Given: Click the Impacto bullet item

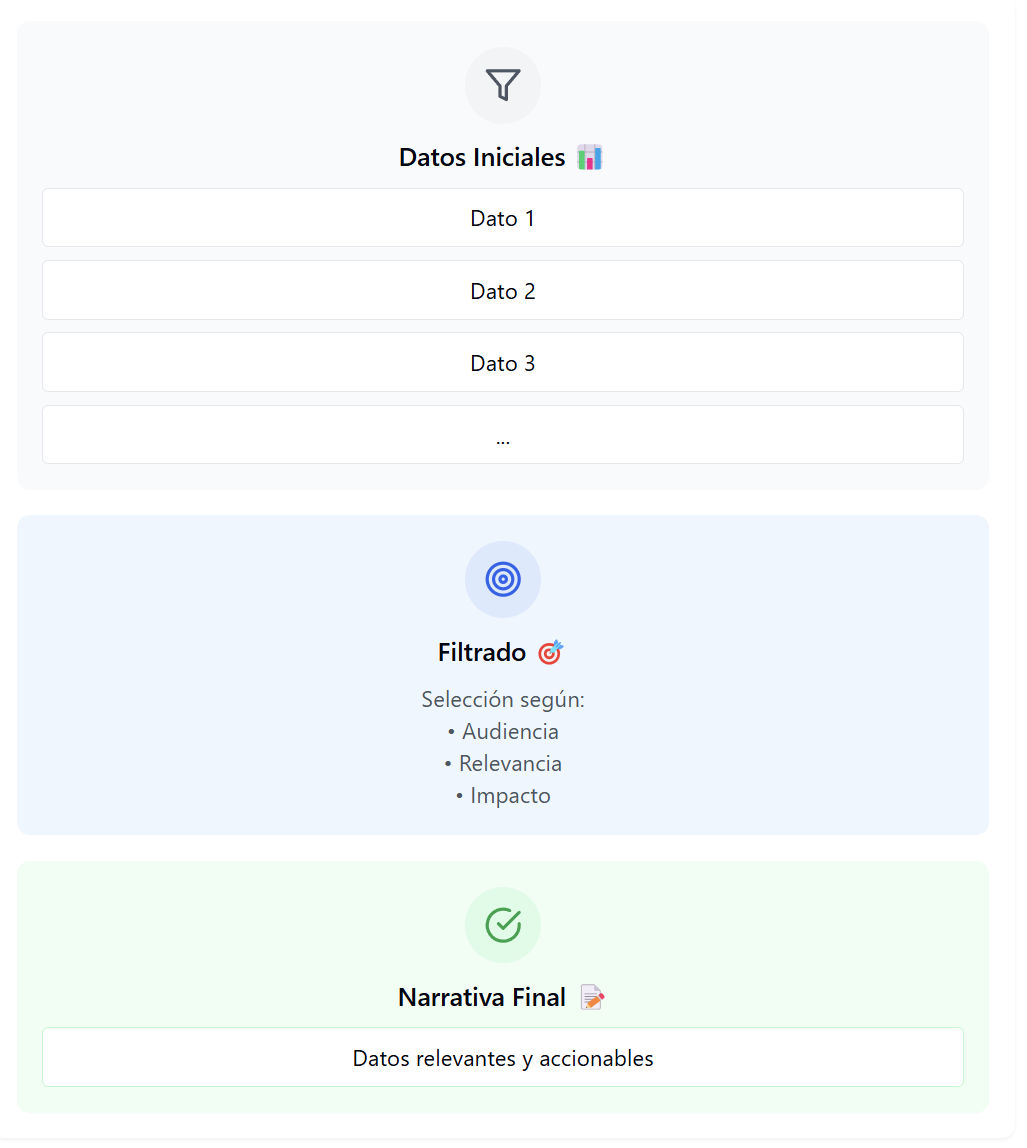Looking at the screenshot, I should tap(503, 796).
